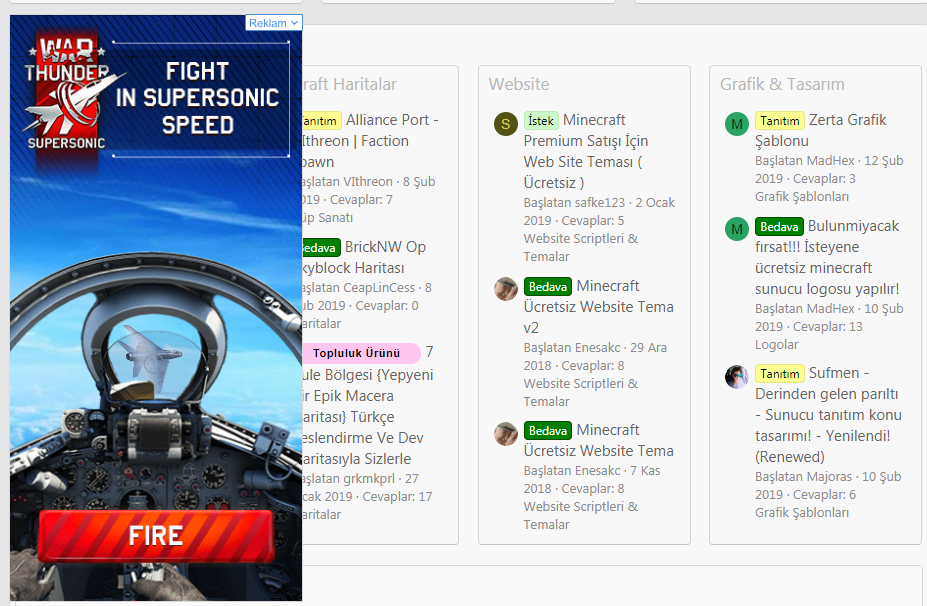Open MadHex profile under Zerta Grafik thread
This screenshot has width=927, height=606.
click(829, 161)
